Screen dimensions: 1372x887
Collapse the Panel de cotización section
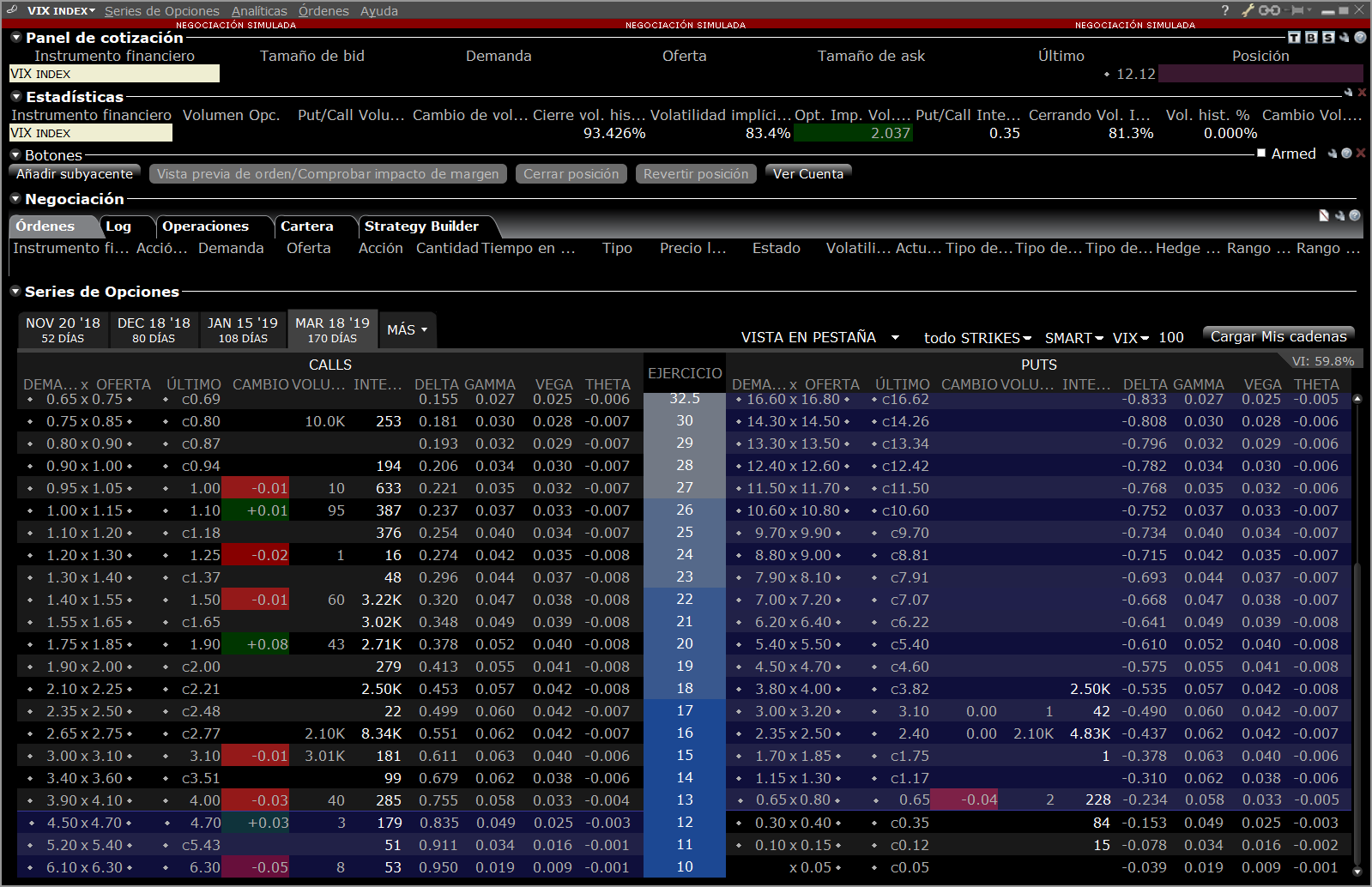pos(15,37)
